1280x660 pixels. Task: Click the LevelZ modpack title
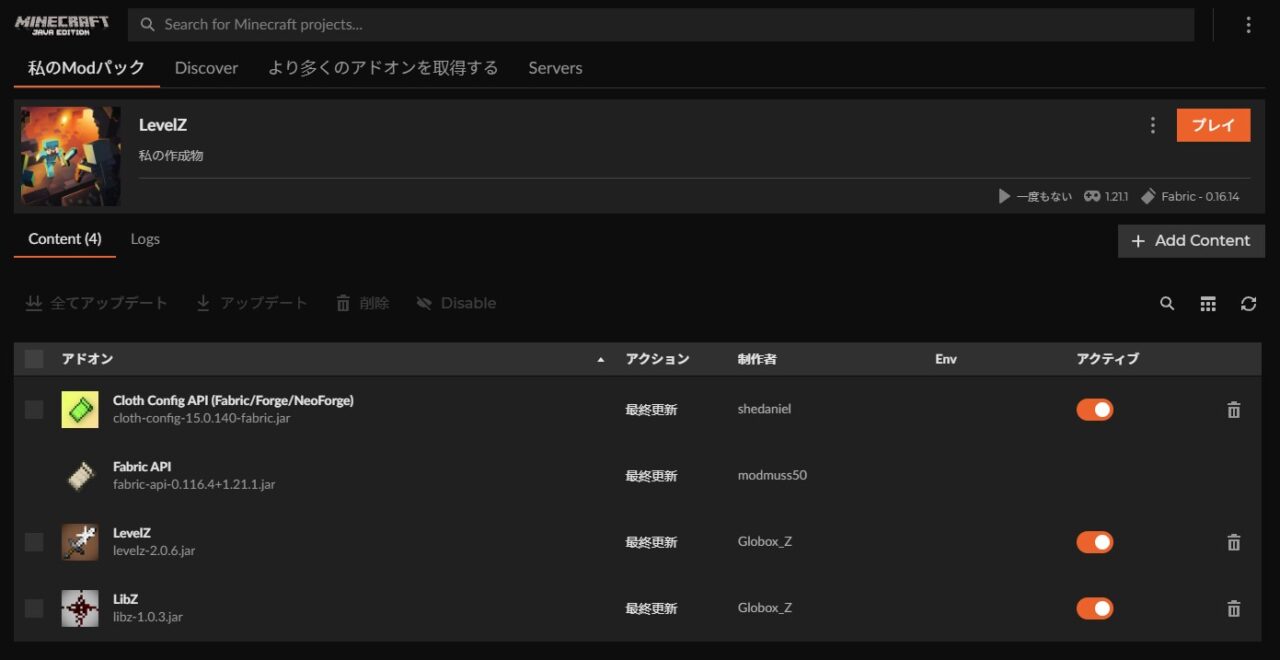pos(163,125)
